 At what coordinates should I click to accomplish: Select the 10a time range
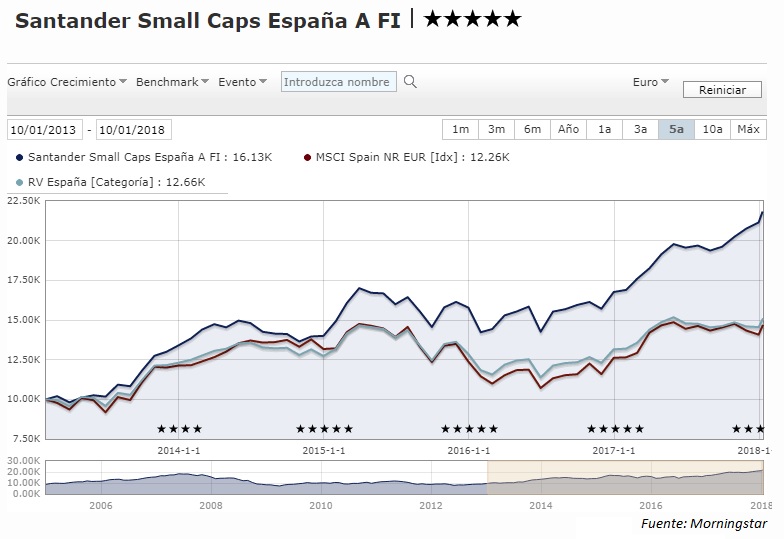[x=712, y=129]
